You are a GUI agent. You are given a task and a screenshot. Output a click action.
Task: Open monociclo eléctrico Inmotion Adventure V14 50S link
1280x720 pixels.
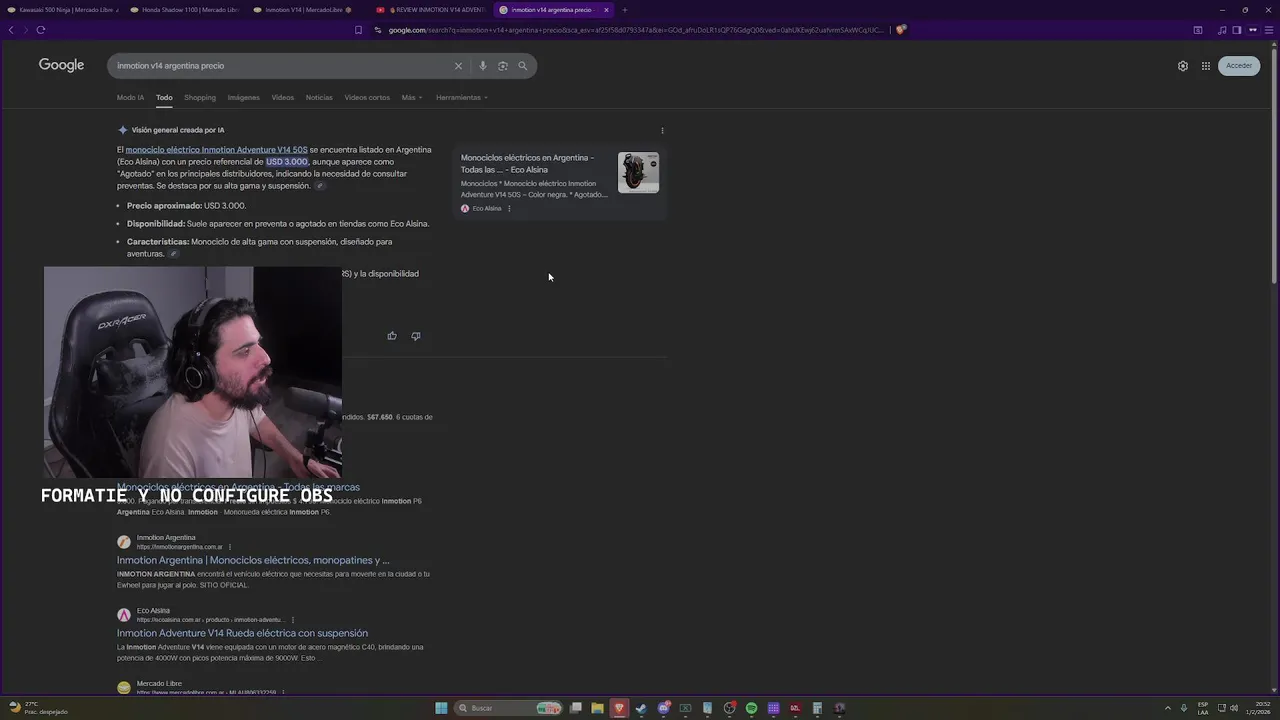tap(217, 150)
